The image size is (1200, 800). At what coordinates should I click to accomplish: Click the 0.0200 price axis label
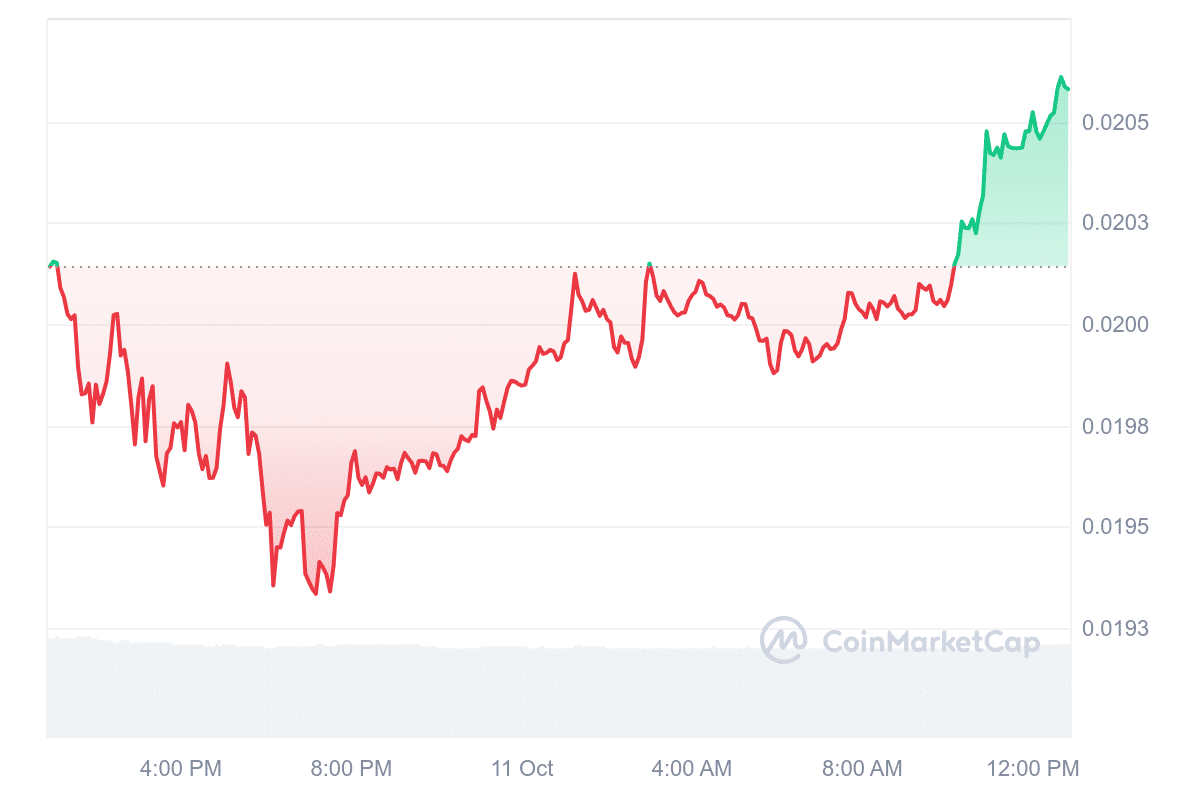click(1116, 325)
